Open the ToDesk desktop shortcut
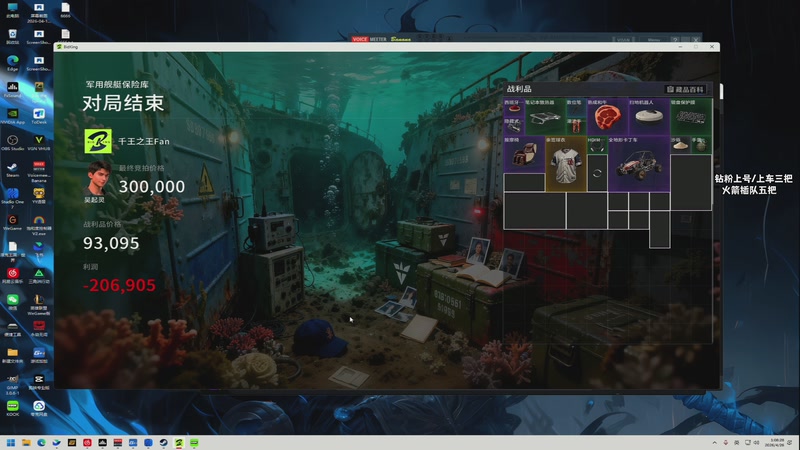This screenshot has height=450, width=800. tap(39, 116)
